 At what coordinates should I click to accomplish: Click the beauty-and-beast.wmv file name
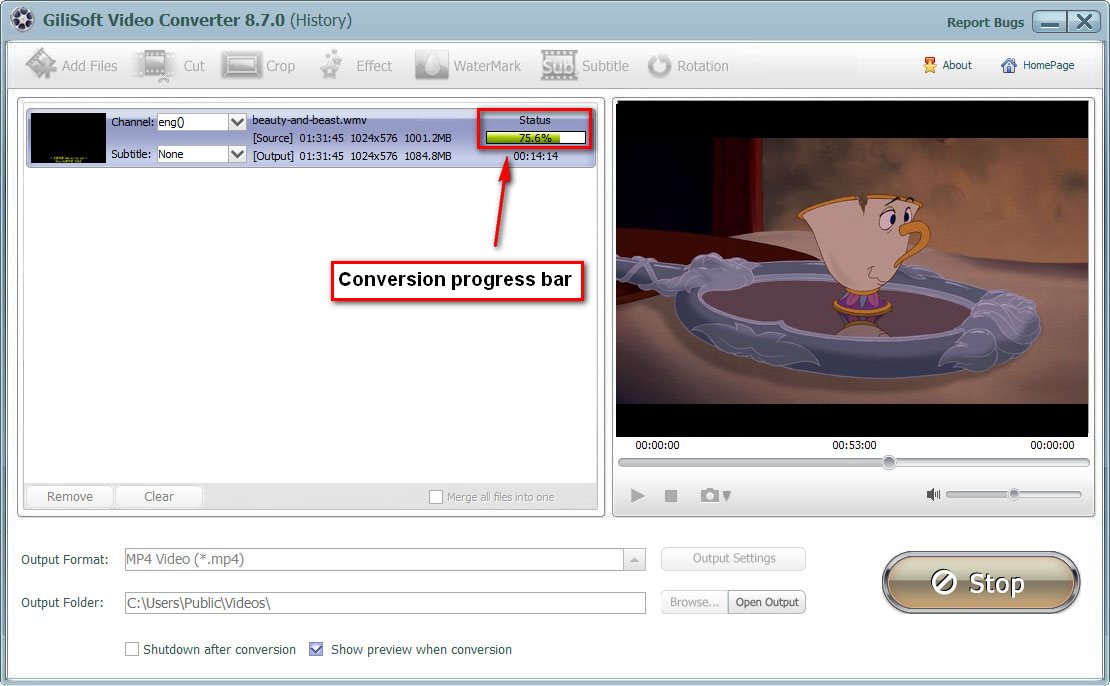click(x=309, y=120)
